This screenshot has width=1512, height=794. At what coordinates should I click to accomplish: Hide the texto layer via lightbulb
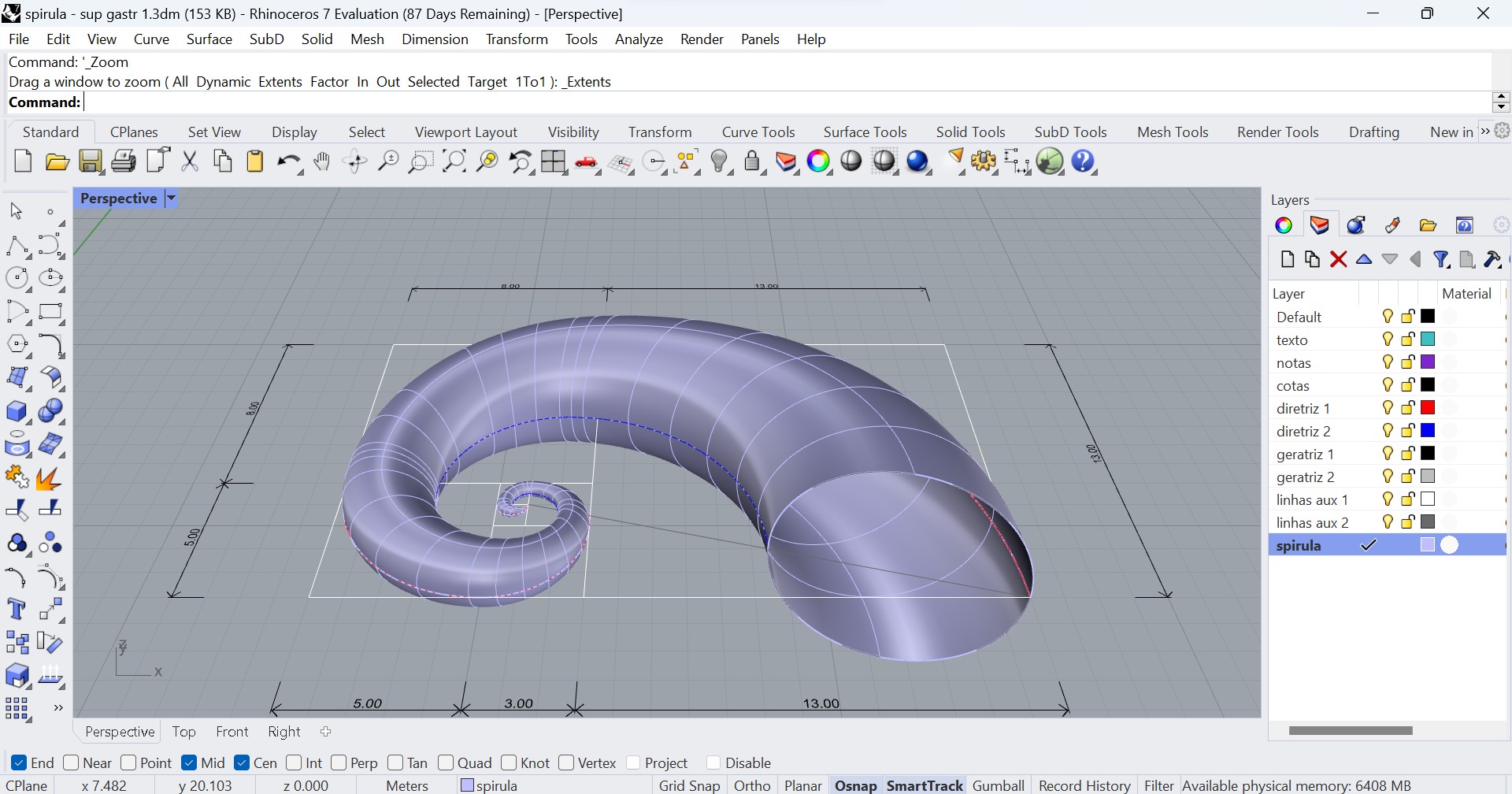coord(1388,339)
